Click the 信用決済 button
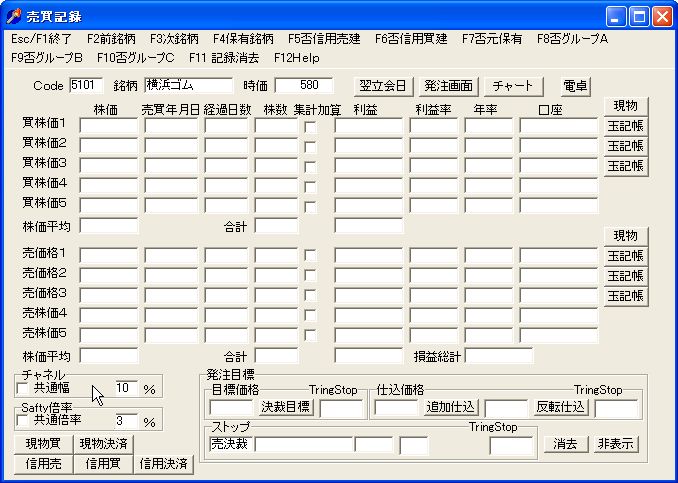678x483 pixels. point(163,464)
